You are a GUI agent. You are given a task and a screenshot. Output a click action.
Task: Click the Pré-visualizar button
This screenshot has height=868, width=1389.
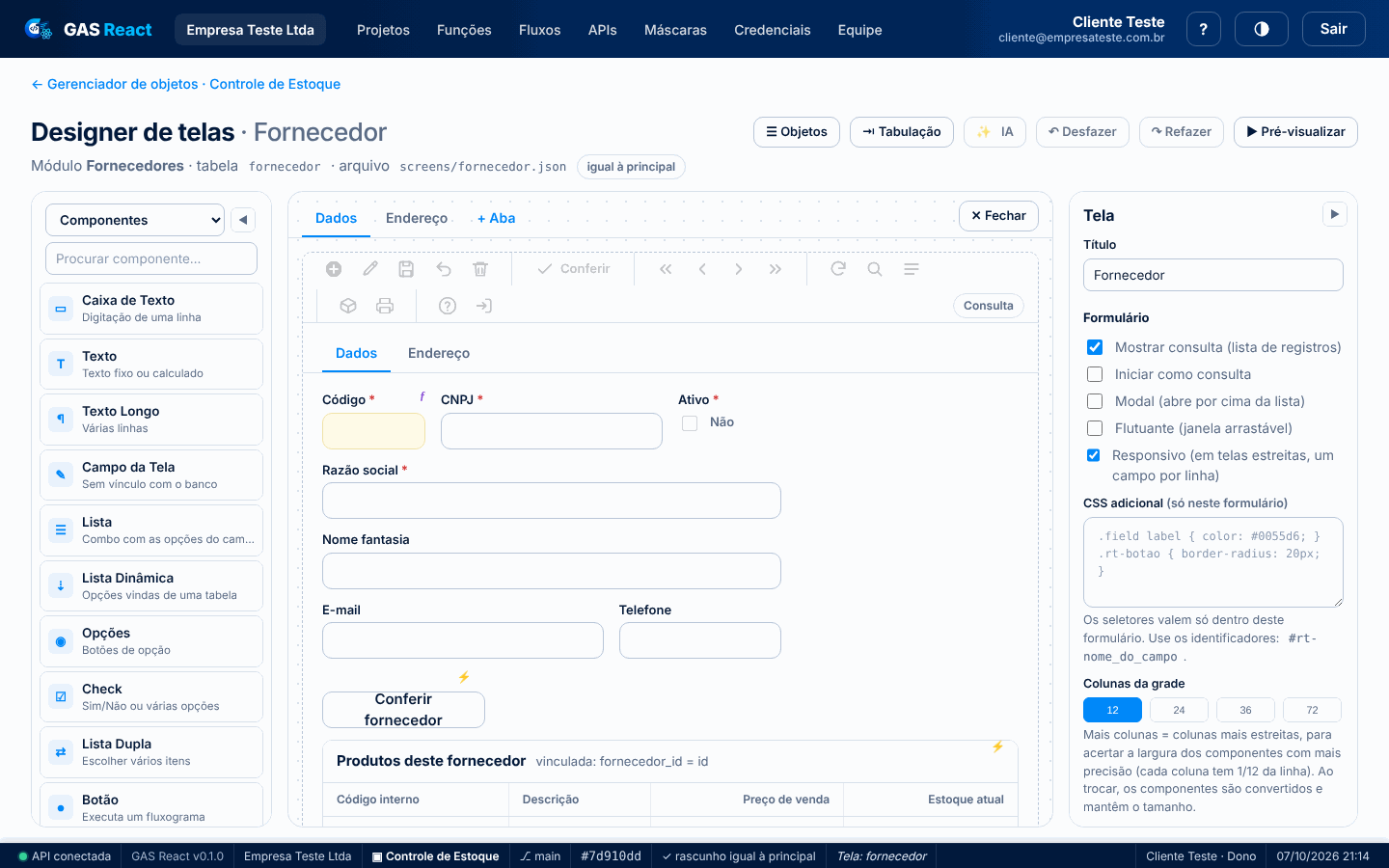point(1295,132)
